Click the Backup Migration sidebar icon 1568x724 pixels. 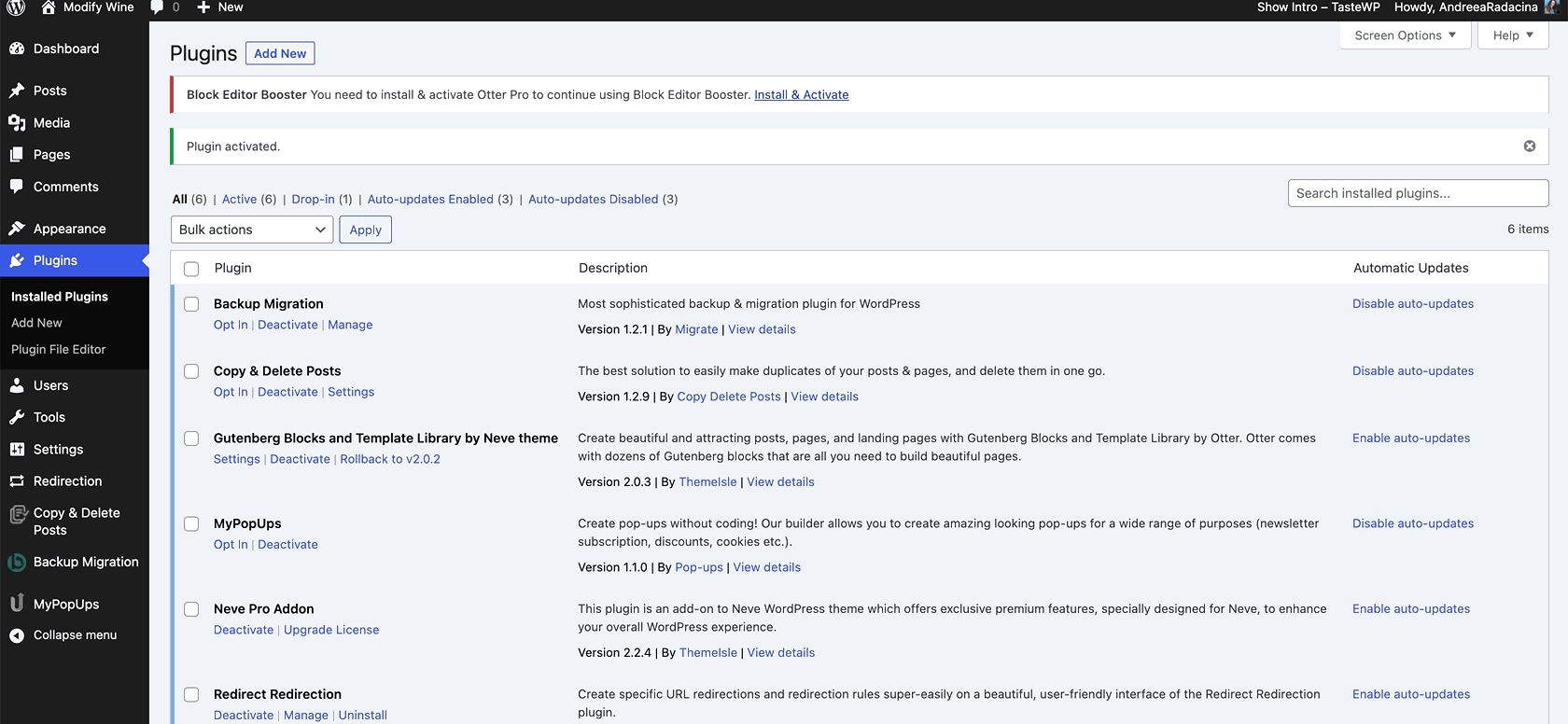pos(17,563)
